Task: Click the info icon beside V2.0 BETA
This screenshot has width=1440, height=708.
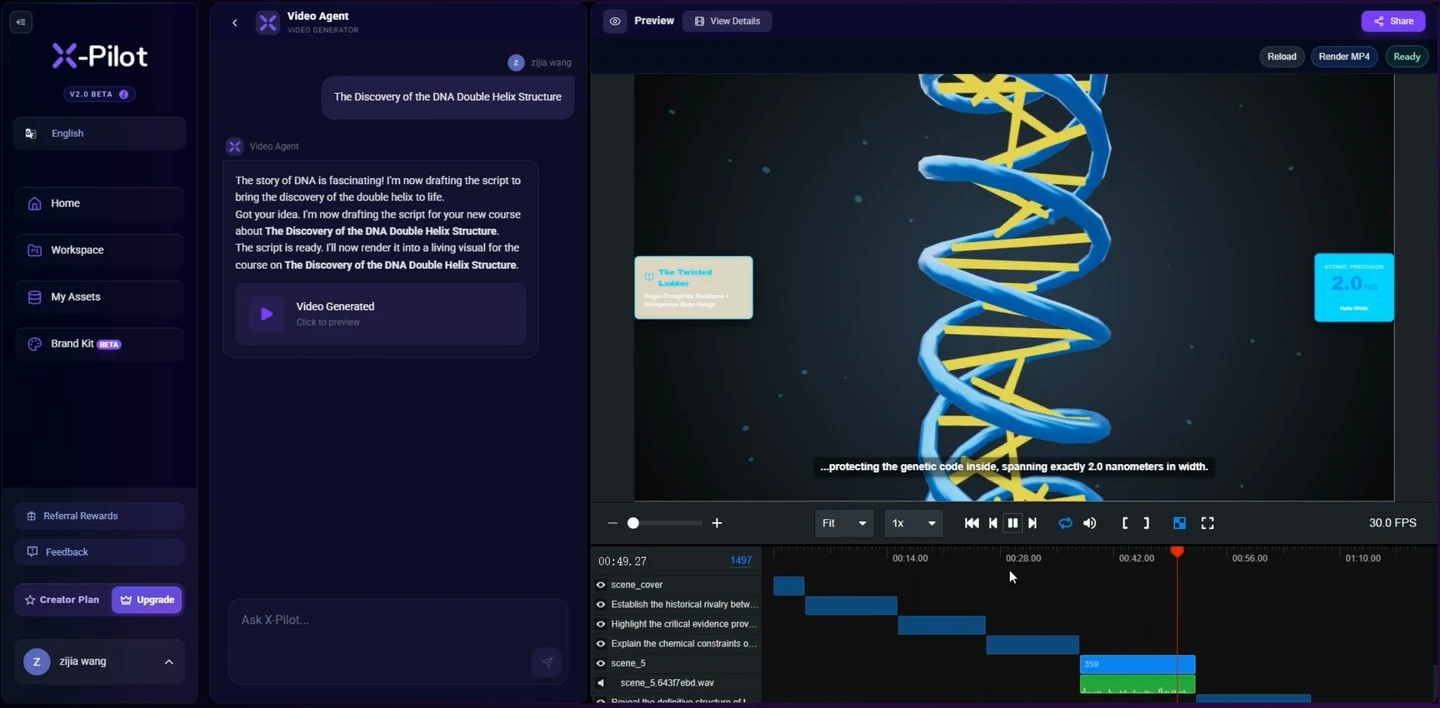Action: 124,94
